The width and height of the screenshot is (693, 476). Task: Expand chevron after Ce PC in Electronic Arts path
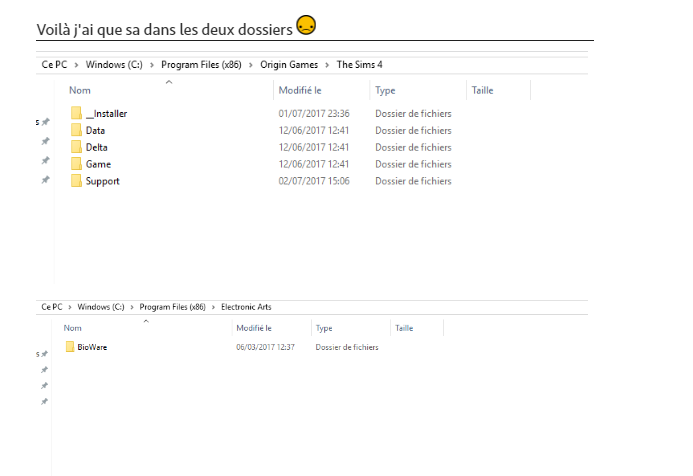pos(69,307)
